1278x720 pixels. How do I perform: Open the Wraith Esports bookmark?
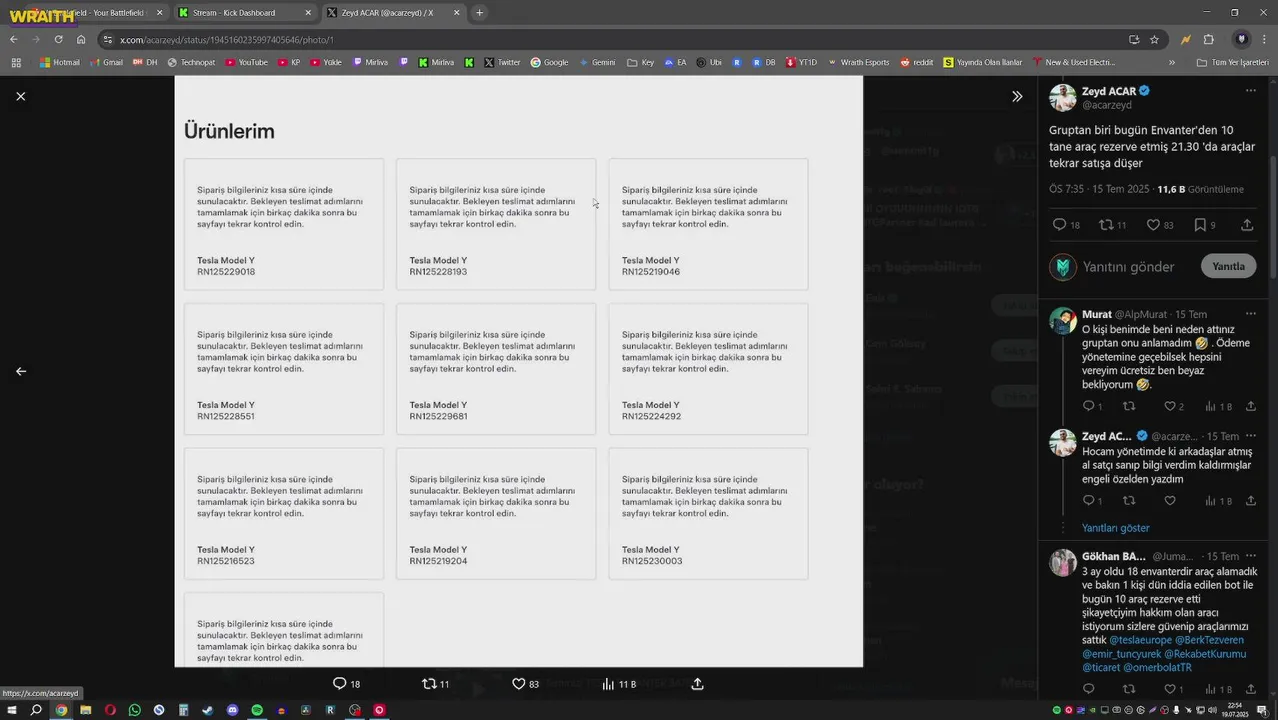click(857, 62)
